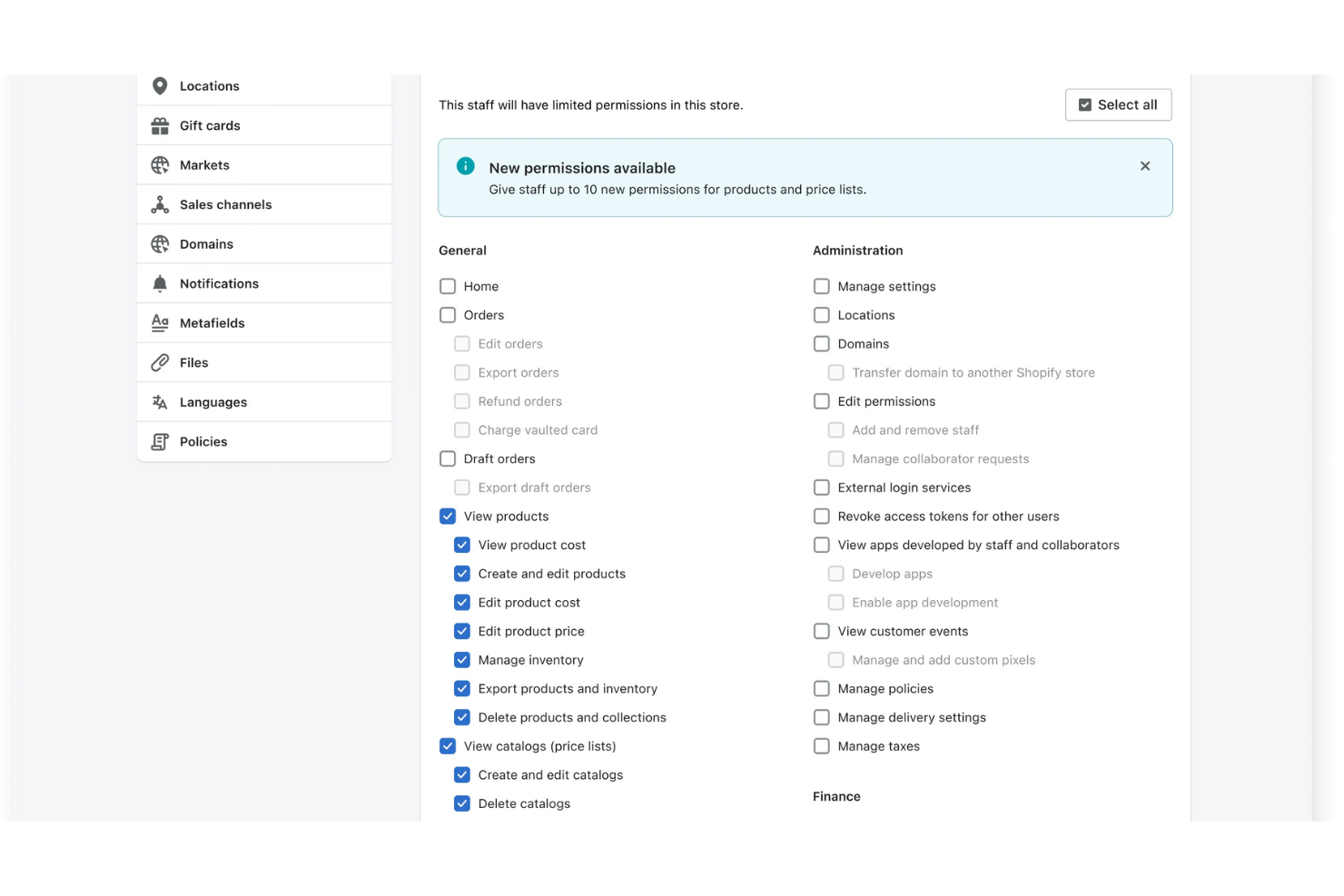This screenshot has height=896, width=1344.
Task: Disable the Delete catalogs permission
Action: coord(462,803)
